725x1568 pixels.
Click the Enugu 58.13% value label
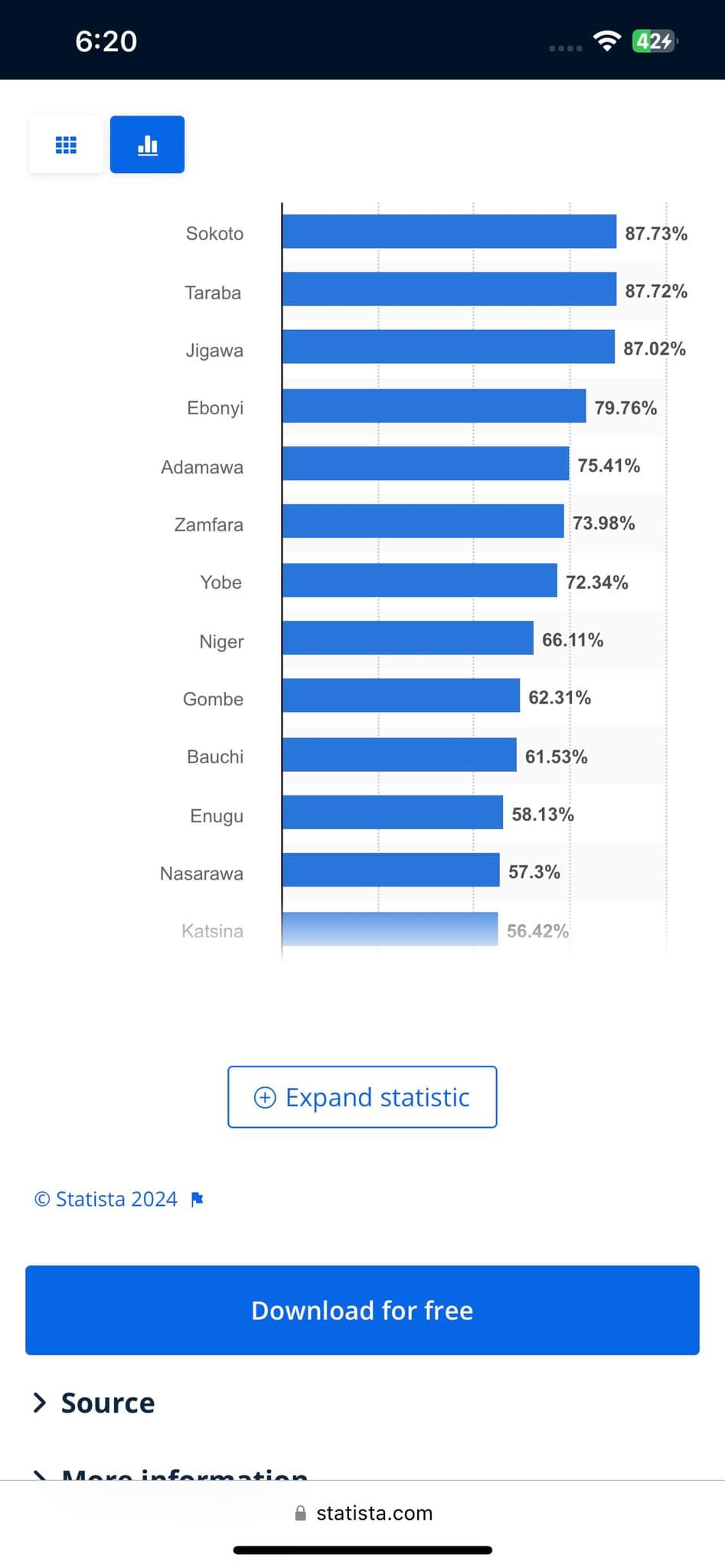543,814
